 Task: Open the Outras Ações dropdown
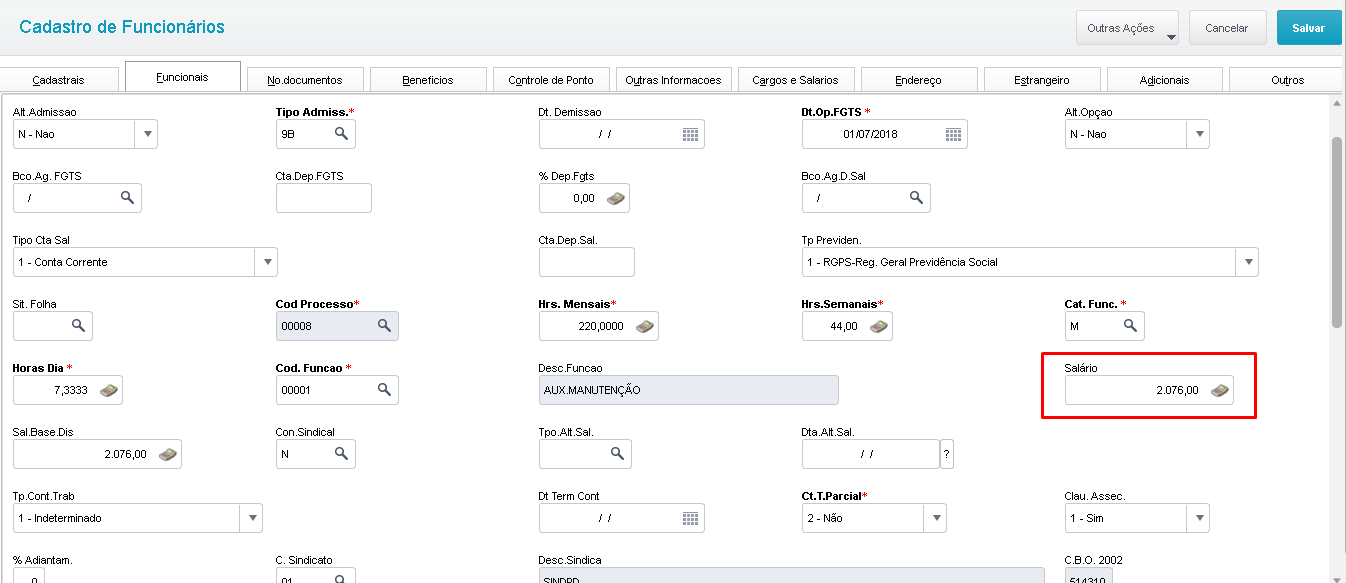pos(1127,28)
